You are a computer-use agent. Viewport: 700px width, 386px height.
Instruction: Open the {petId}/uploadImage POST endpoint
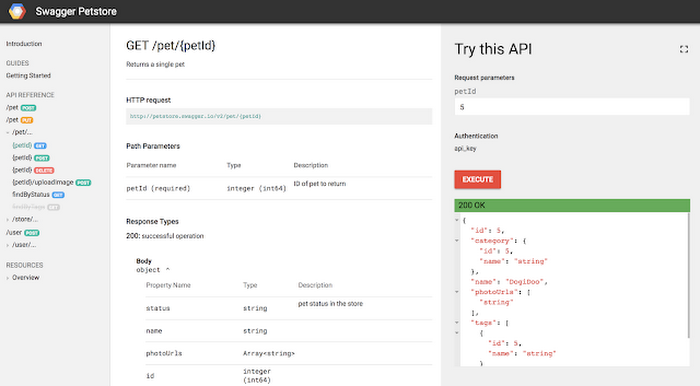52,182
